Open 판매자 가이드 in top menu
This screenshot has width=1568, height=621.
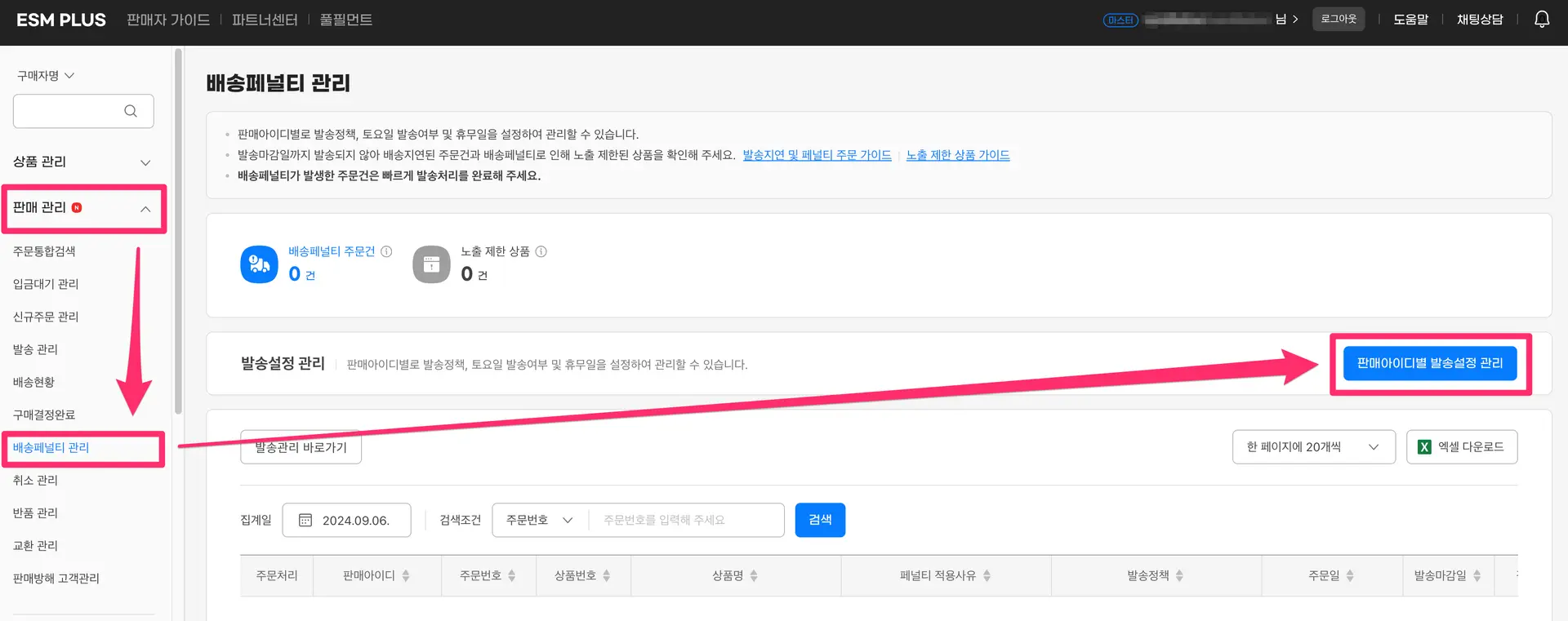coord(168,20)
